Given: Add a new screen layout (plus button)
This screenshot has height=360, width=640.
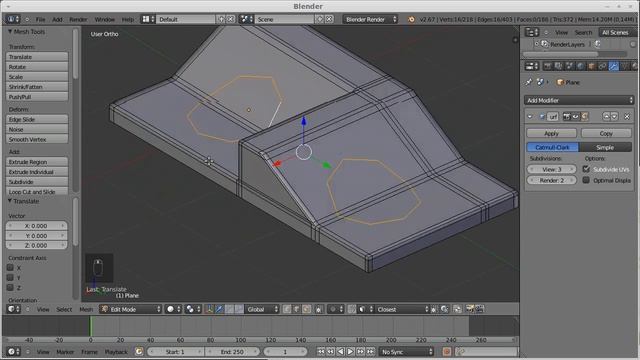Looking at the screenshot, I should click(x=221, y=19).
